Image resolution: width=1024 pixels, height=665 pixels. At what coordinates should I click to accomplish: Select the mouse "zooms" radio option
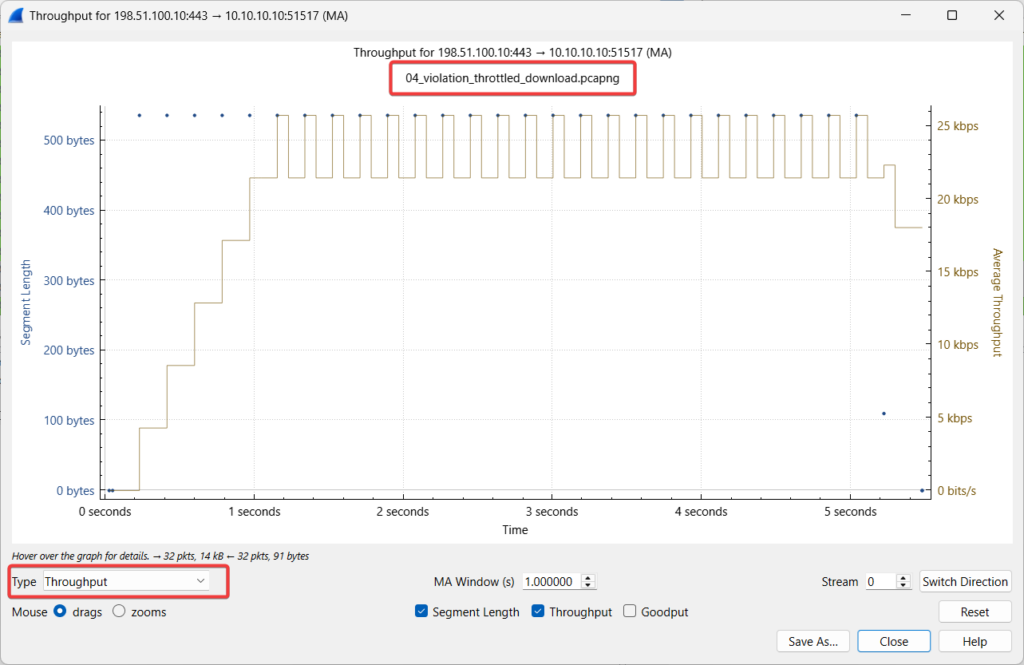pos(119,612)
